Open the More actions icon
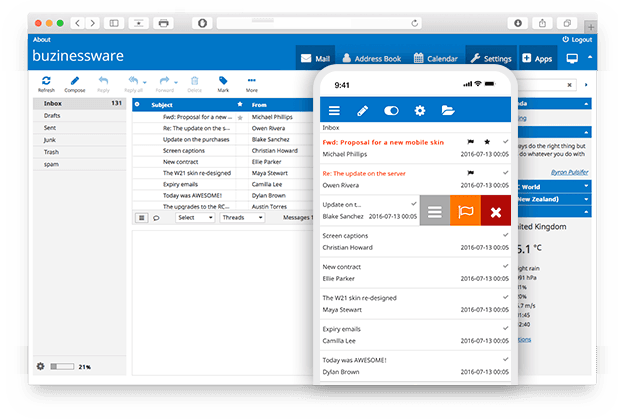 [x=251, y=81]
